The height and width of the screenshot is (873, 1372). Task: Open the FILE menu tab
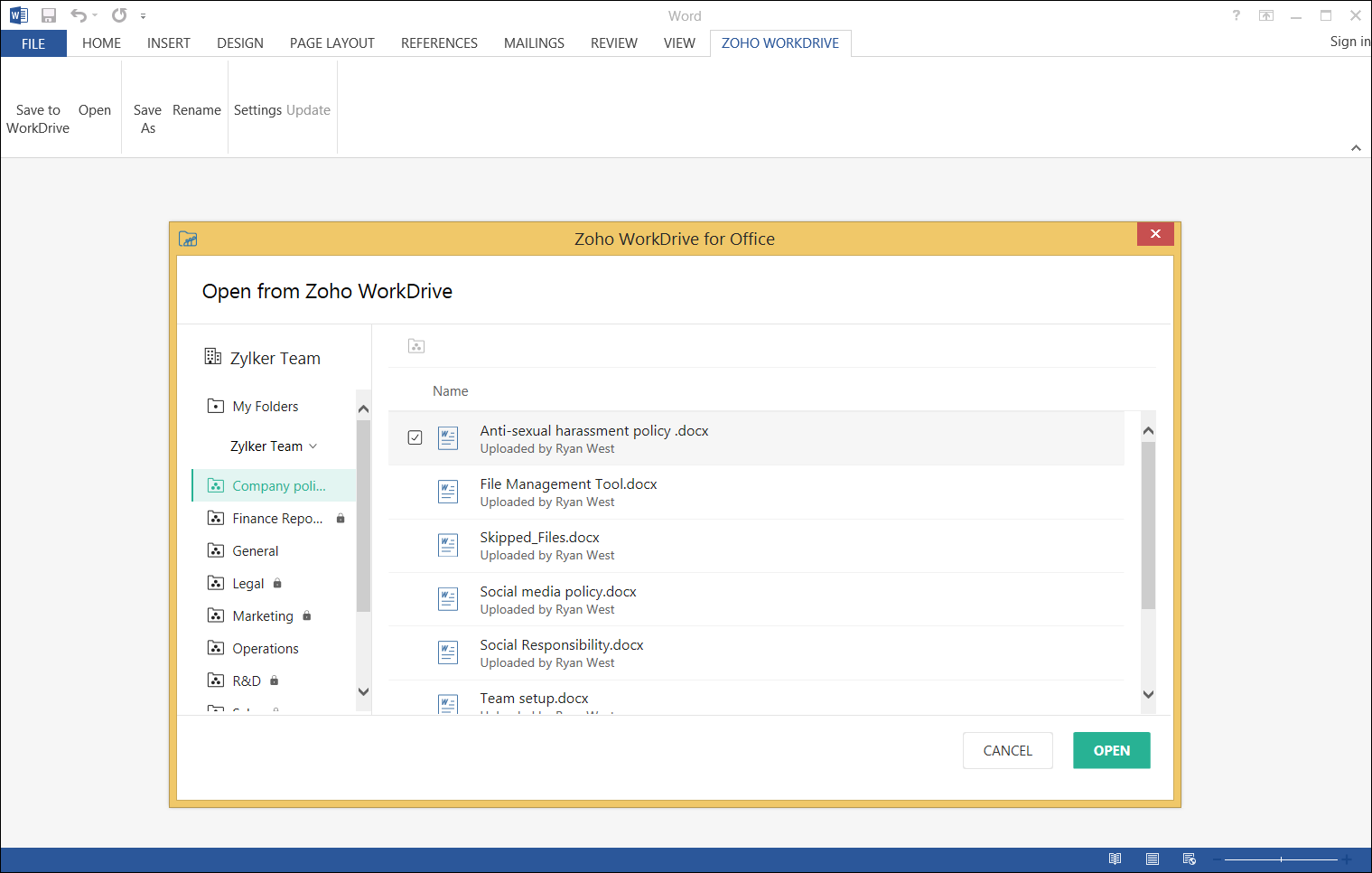33,43
